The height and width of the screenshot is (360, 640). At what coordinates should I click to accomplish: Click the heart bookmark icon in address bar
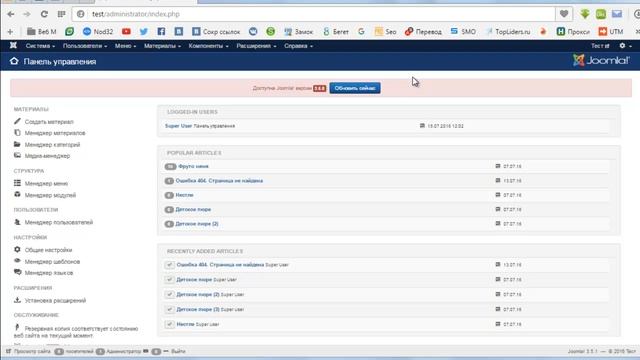(564, 14)
